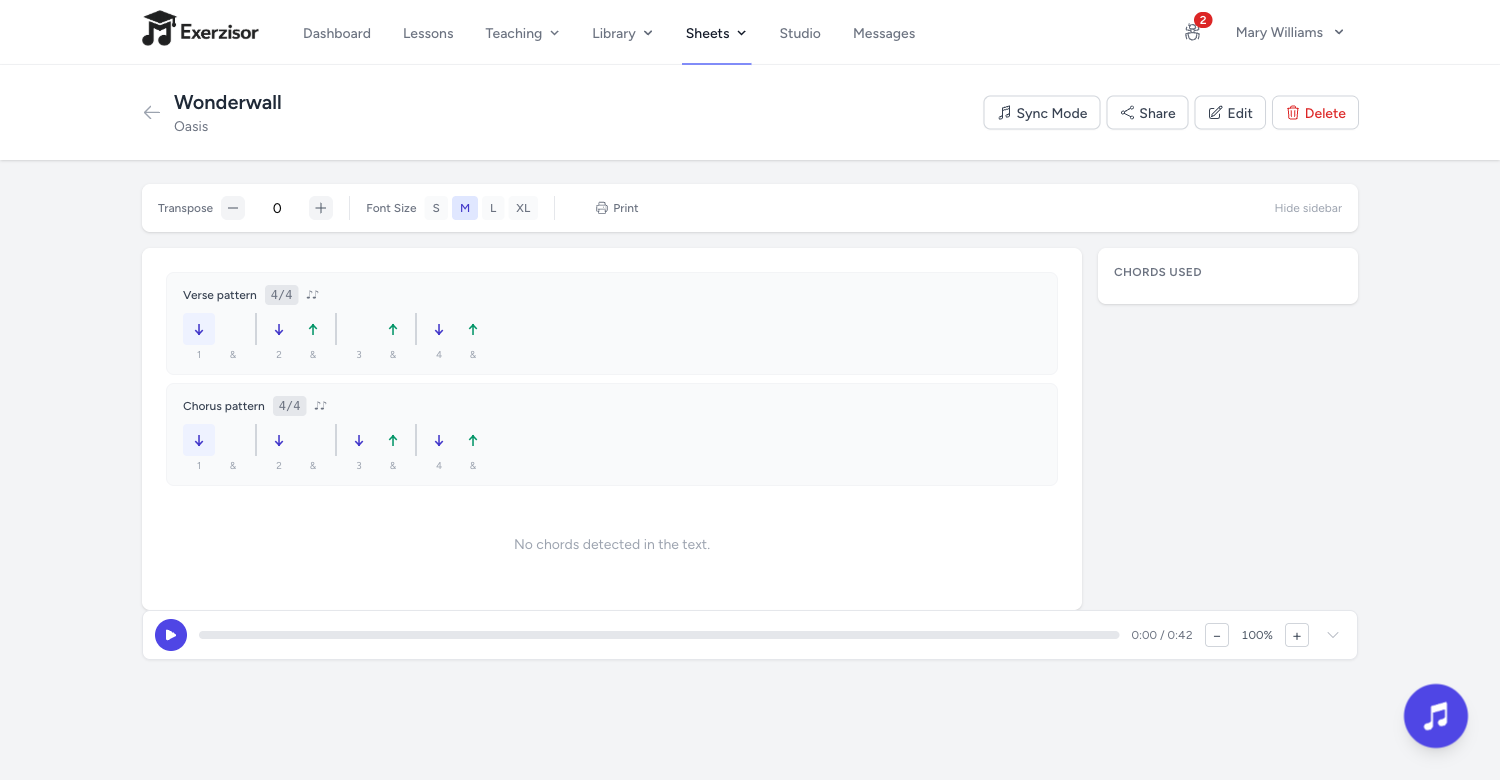Click Verse pattern up-strum after beat 4
The image size is (1500, 780).
pyautogui.click(x=473, y=329)
